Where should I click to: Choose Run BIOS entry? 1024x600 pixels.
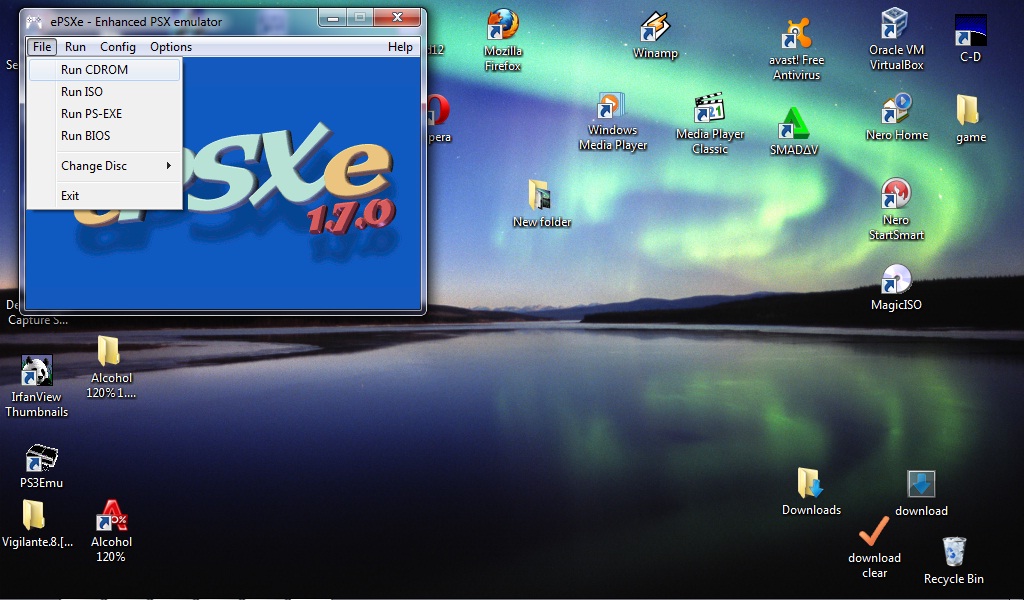[x=104, y=136]
